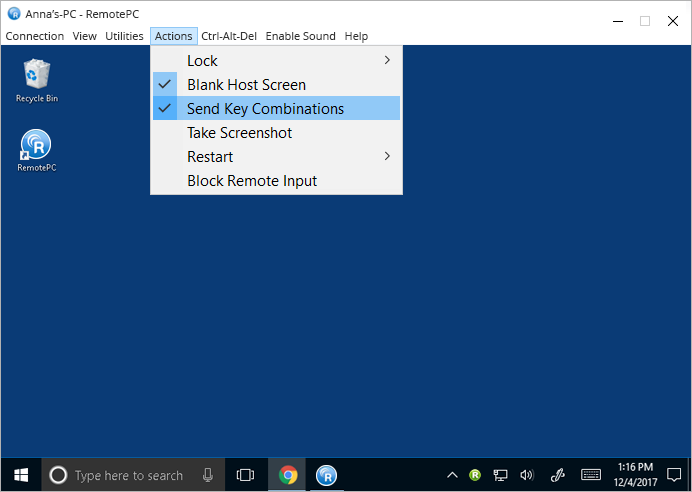Screen dimensions: 692x492
Task: Open the Connection menu
Action: click(x=34, y=36)
